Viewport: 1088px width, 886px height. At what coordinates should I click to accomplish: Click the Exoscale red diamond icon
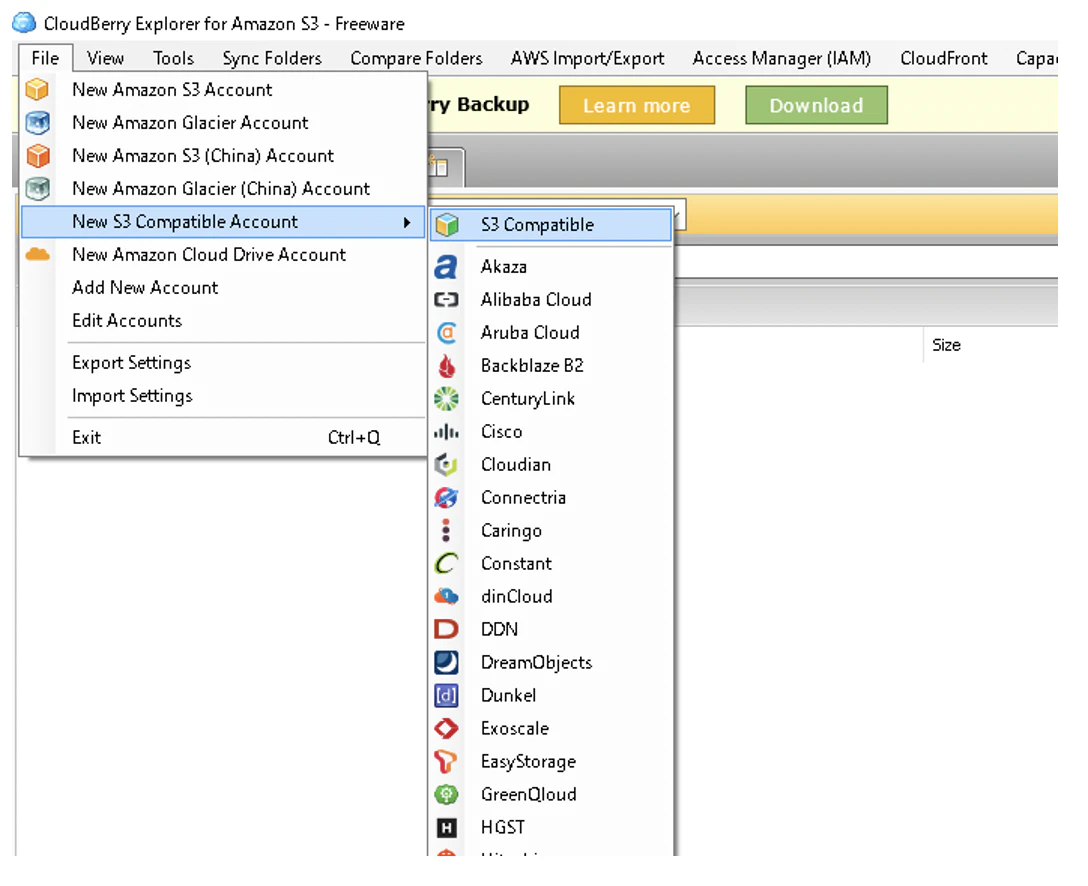[x=446, y=729]
